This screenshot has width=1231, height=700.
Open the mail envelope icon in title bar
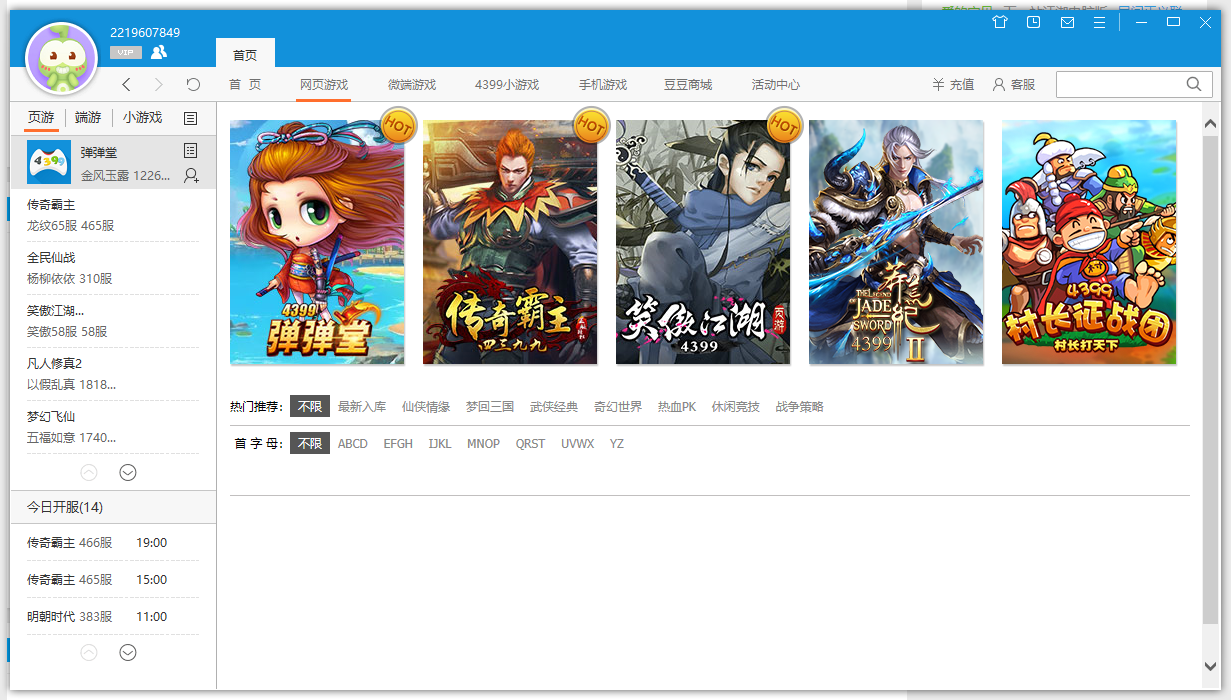click(x=1067, y=22)
